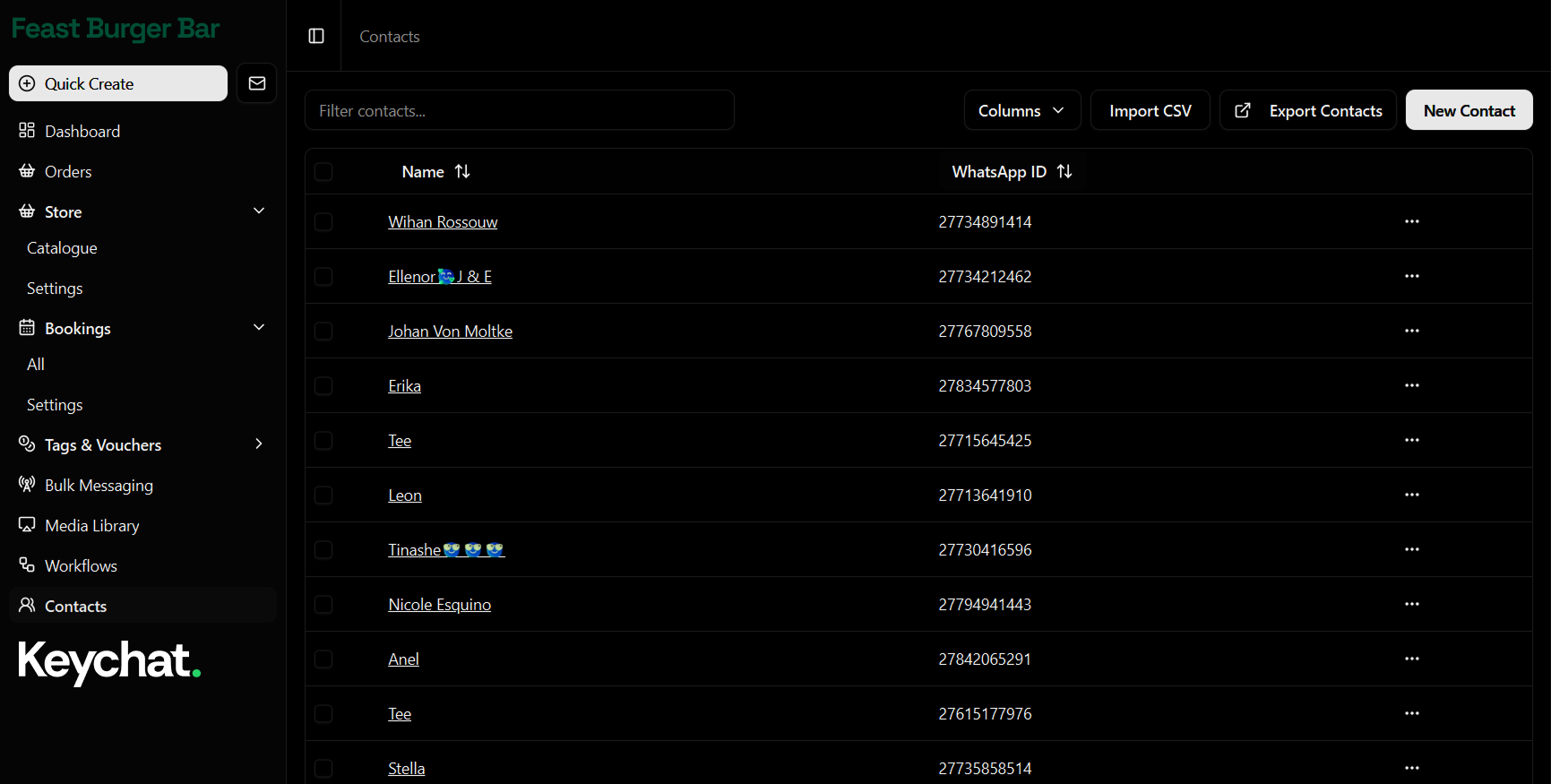Click the external link icon on Export Contacts
The image size is (1551, 784).
1243,109
